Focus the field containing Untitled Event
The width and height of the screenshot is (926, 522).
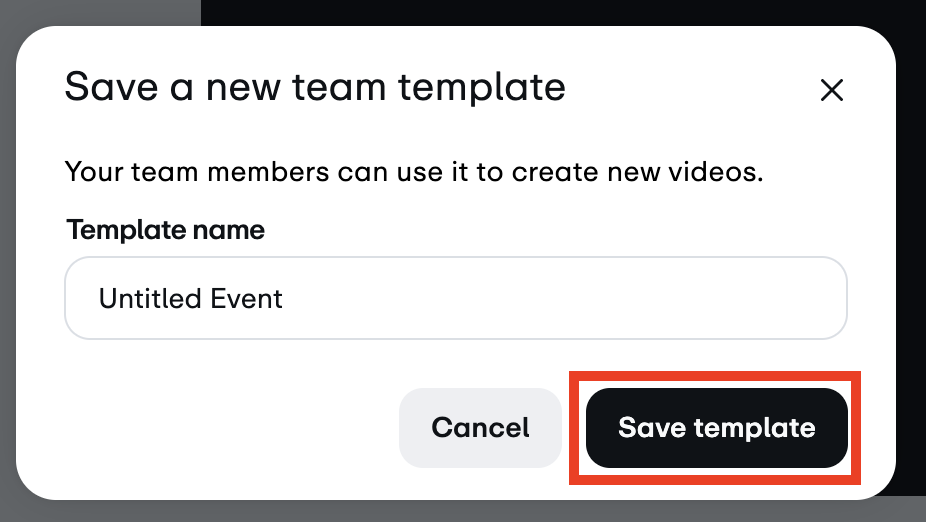point(456,298)
